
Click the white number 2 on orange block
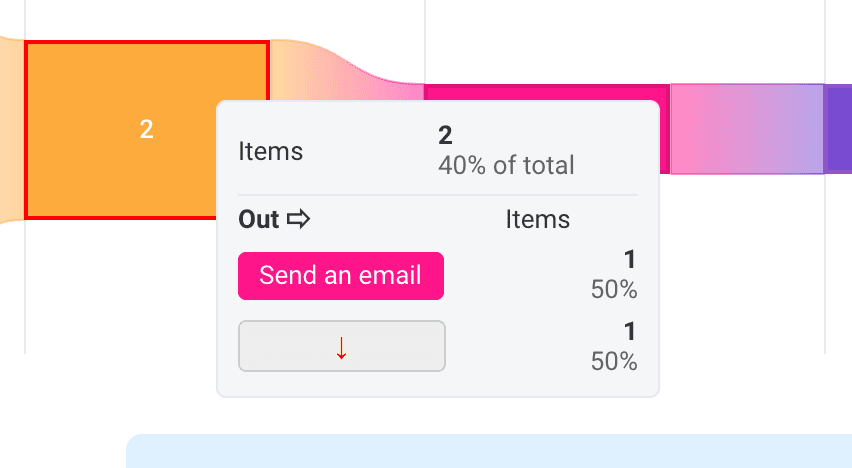(x=146, y=129)
